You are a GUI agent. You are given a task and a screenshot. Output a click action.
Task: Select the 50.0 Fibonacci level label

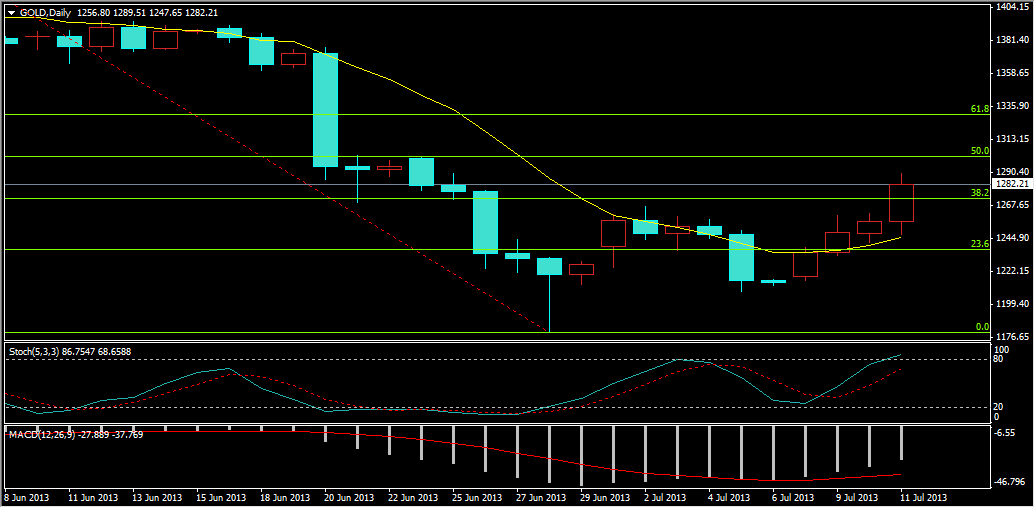coord(980,150)
